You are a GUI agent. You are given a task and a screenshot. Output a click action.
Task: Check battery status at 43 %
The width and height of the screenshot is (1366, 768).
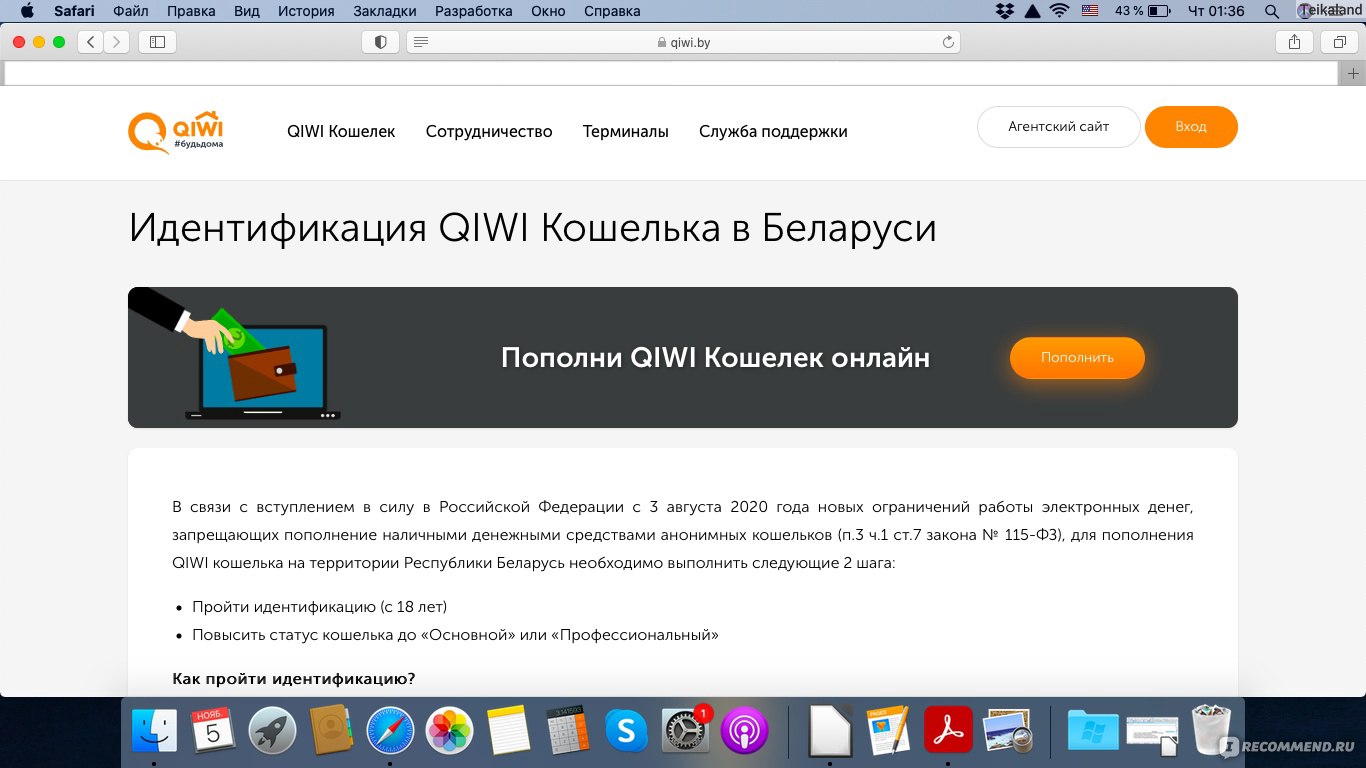click(x=1141, y=11)
